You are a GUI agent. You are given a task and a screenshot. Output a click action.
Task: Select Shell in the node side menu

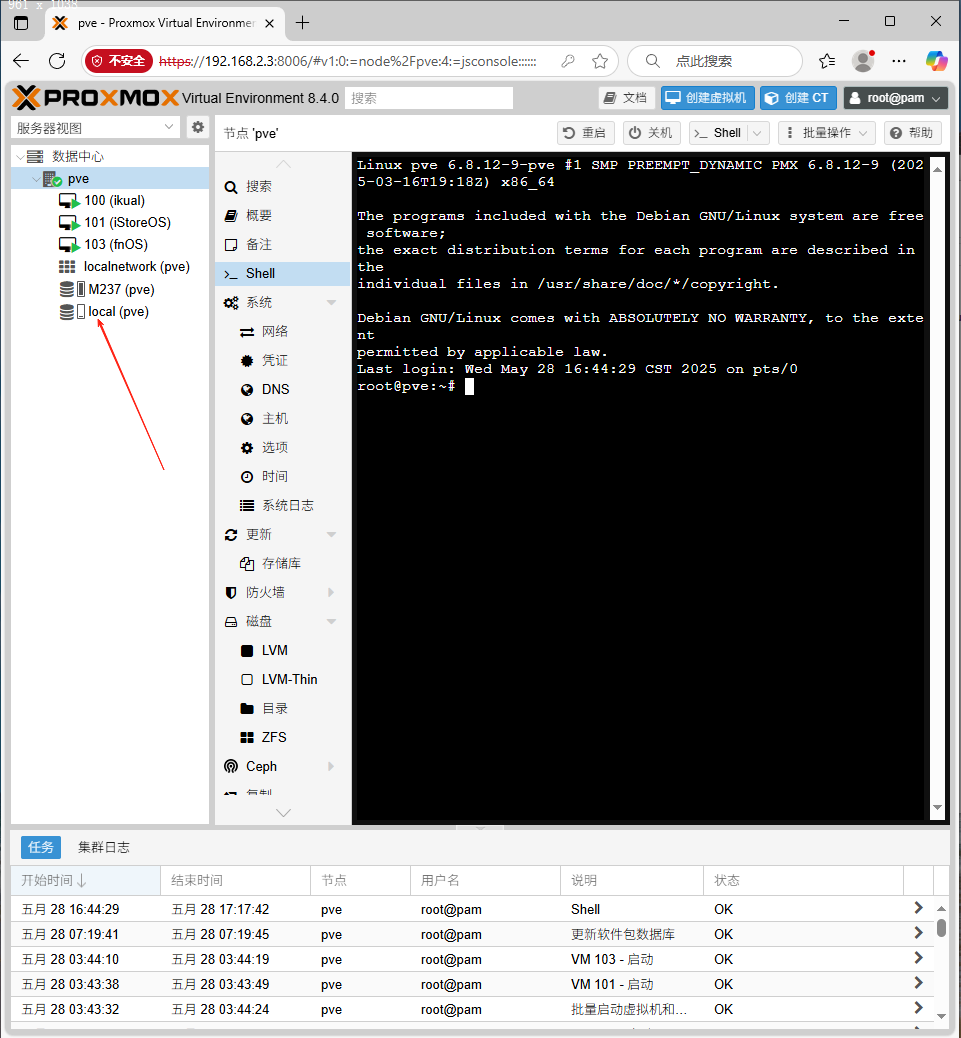[x=283, y=273]
